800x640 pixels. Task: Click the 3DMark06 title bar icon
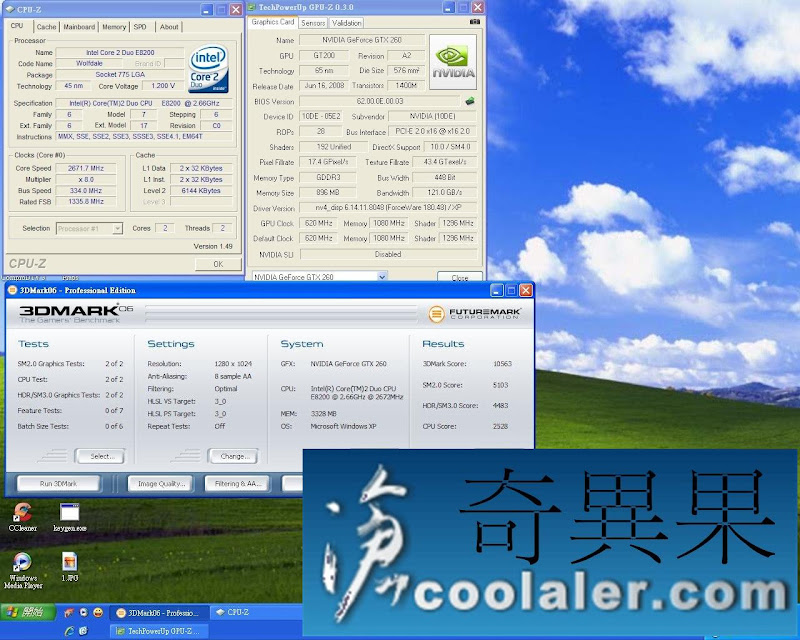(12, 290)
